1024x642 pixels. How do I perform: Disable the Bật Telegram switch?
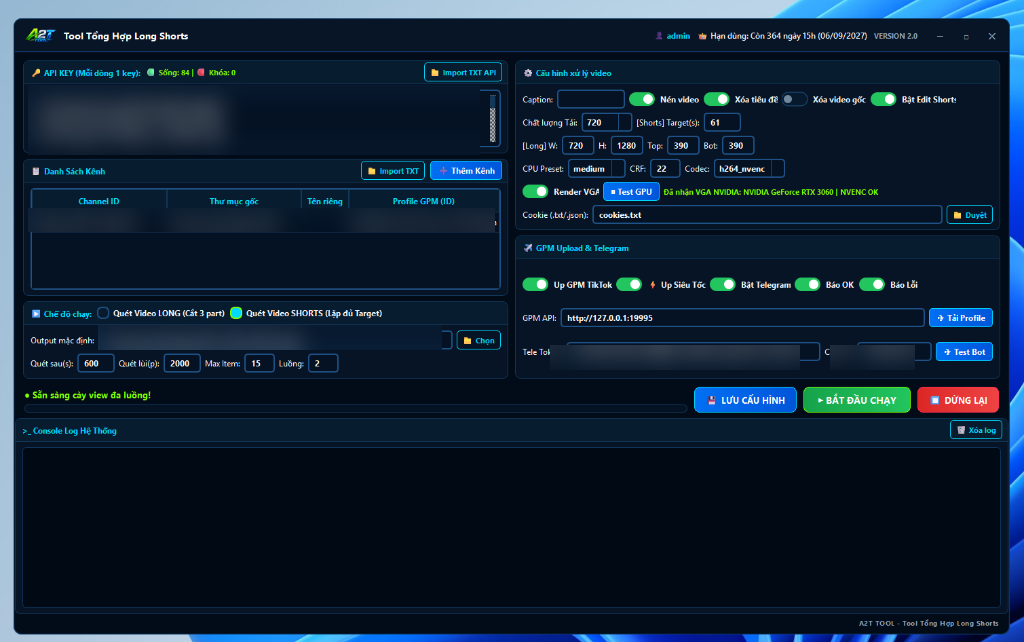pos(722,284)
